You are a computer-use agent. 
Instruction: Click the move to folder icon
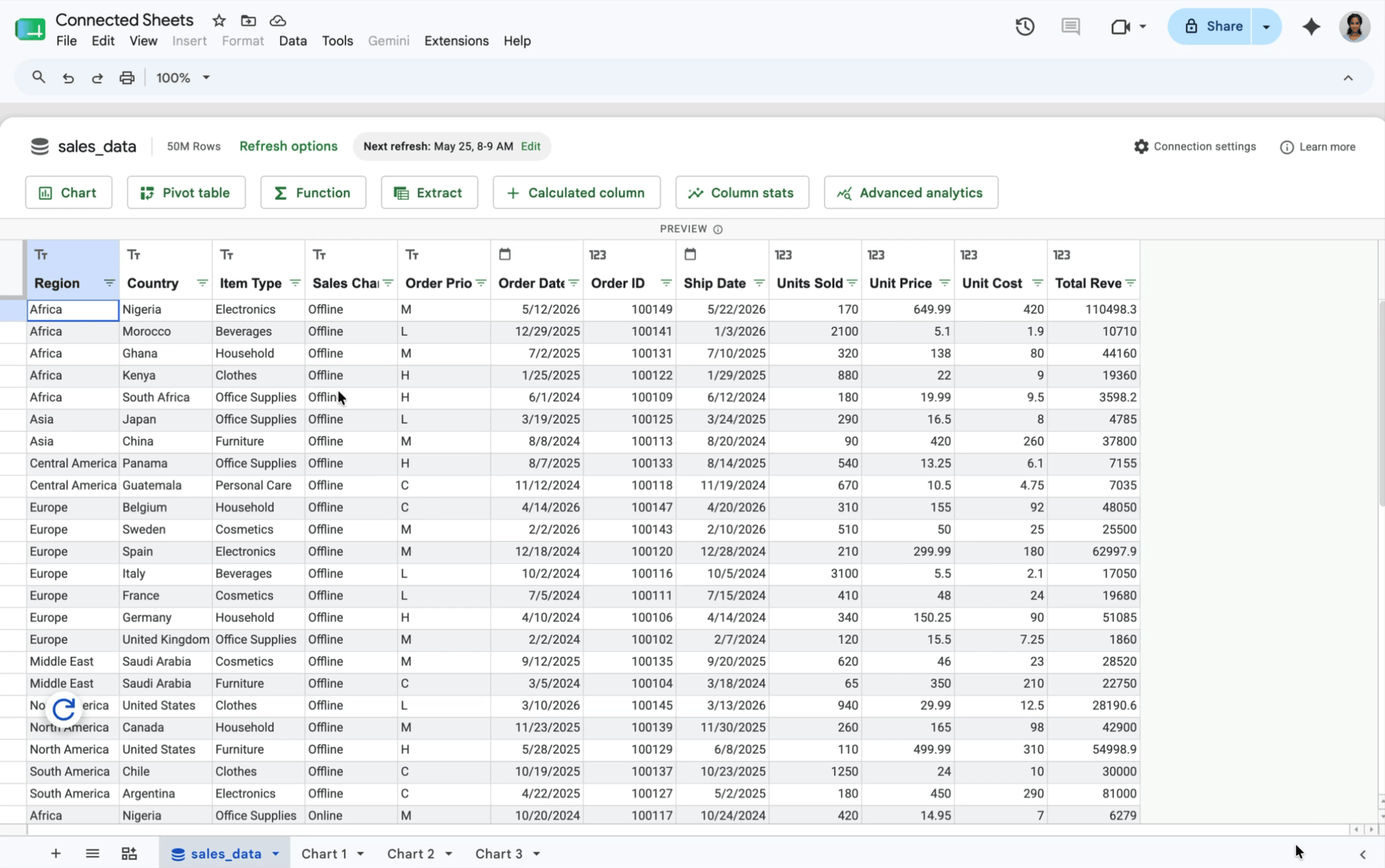tap(249, 21)
